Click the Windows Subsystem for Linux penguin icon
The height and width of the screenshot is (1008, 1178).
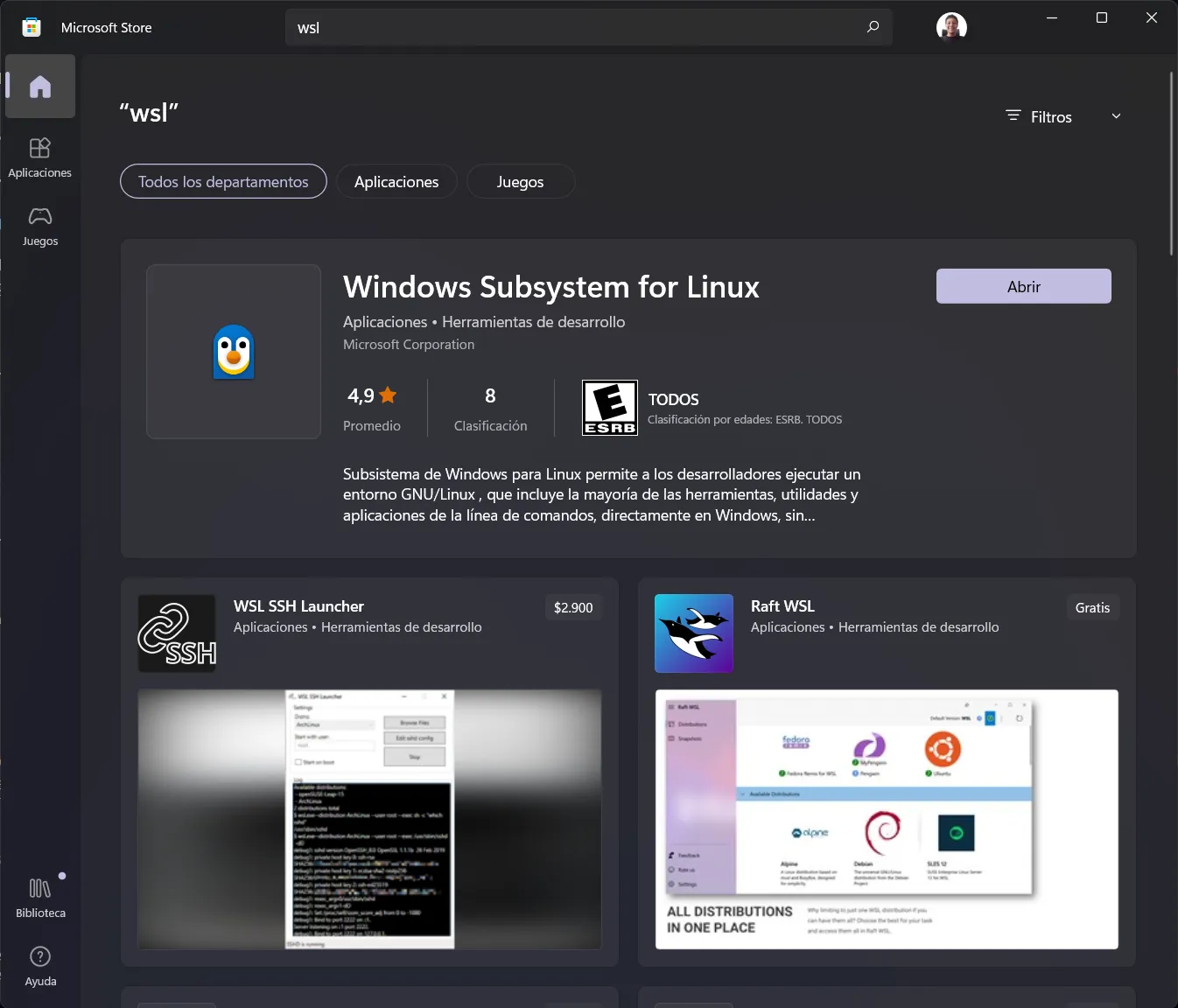coord(234,352)
